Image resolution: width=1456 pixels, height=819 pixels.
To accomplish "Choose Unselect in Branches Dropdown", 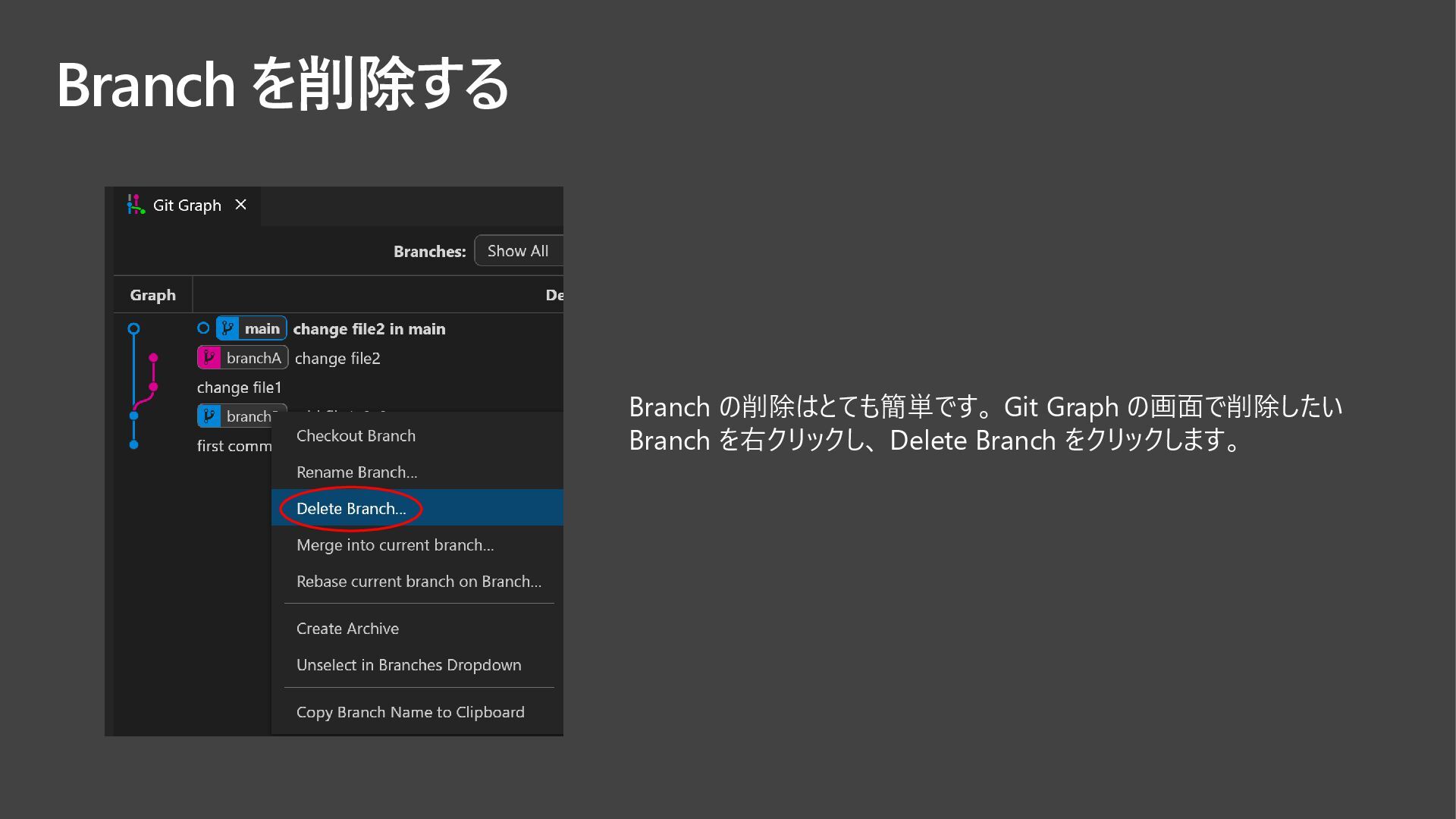I will point(409,665).
